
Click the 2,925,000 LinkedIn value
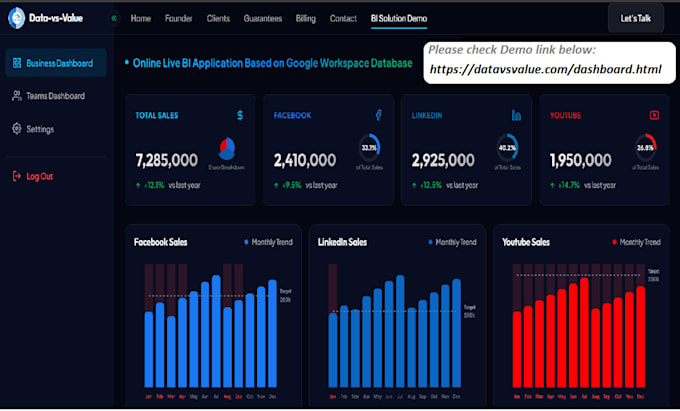coord(443,160)
